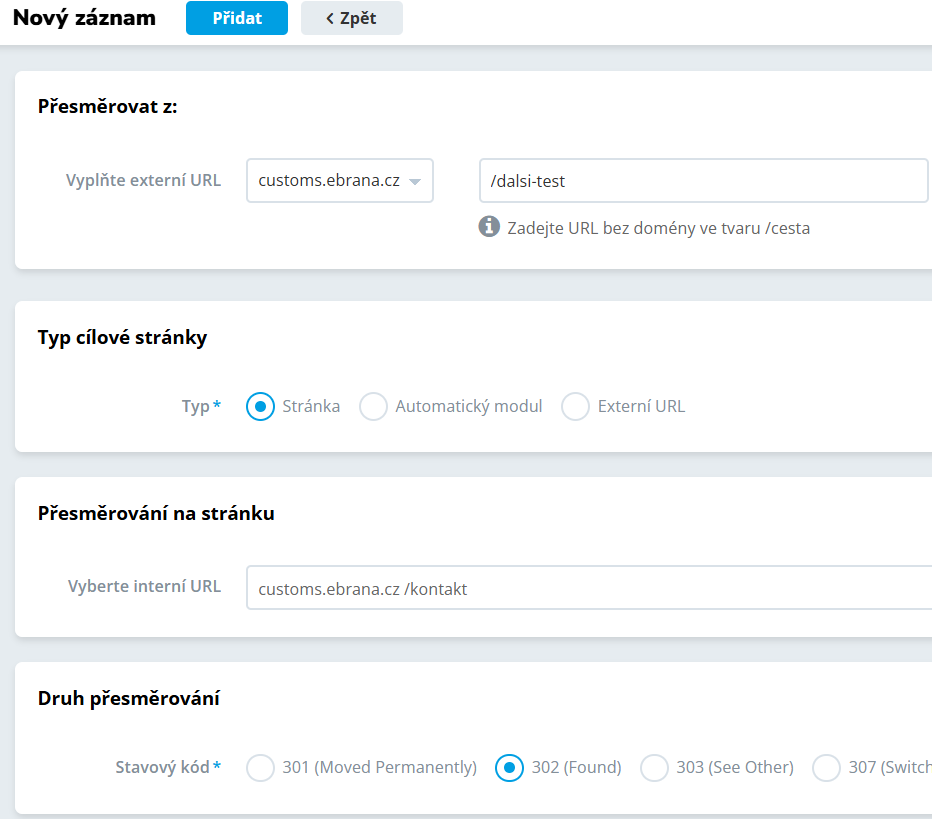Click the Vyberte interní URL label

tap(144, 587)
